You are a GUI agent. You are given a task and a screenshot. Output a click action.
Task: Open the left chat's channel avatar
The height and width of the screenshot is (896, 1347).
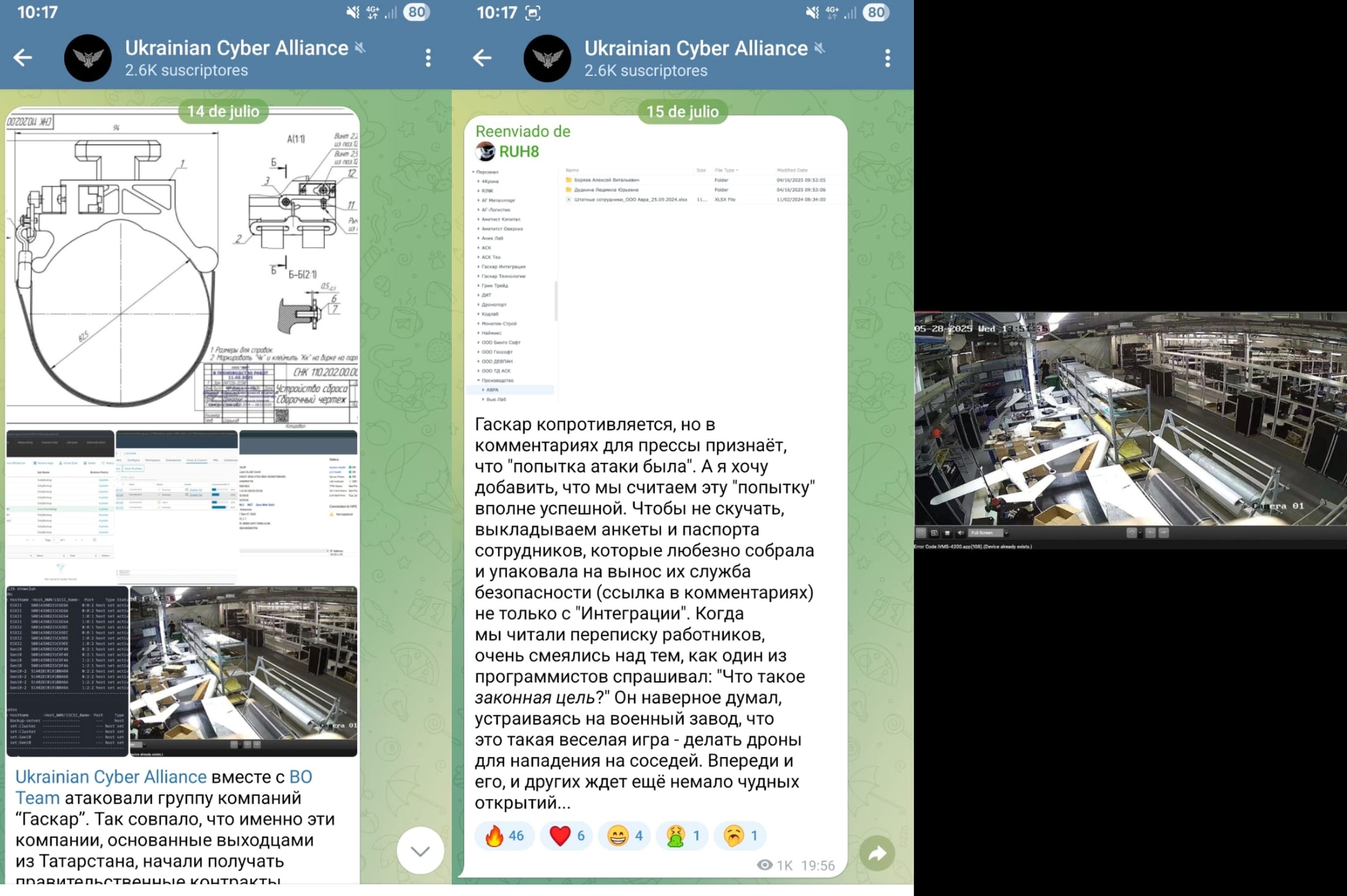click(88, 58)
